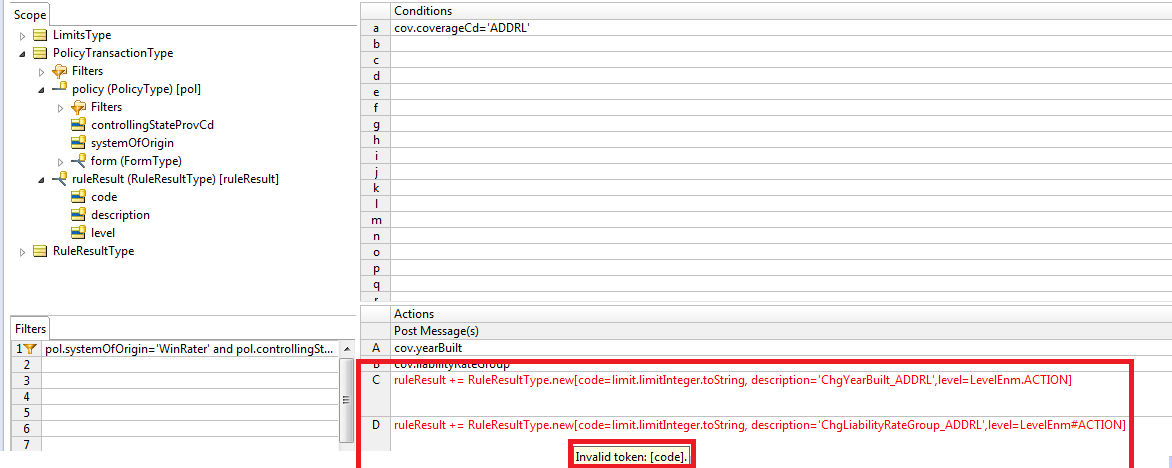Click the LimitsType type icon
Image resolution: width=1172 pixels, height=468 pixels.
[x=40, y=35]
